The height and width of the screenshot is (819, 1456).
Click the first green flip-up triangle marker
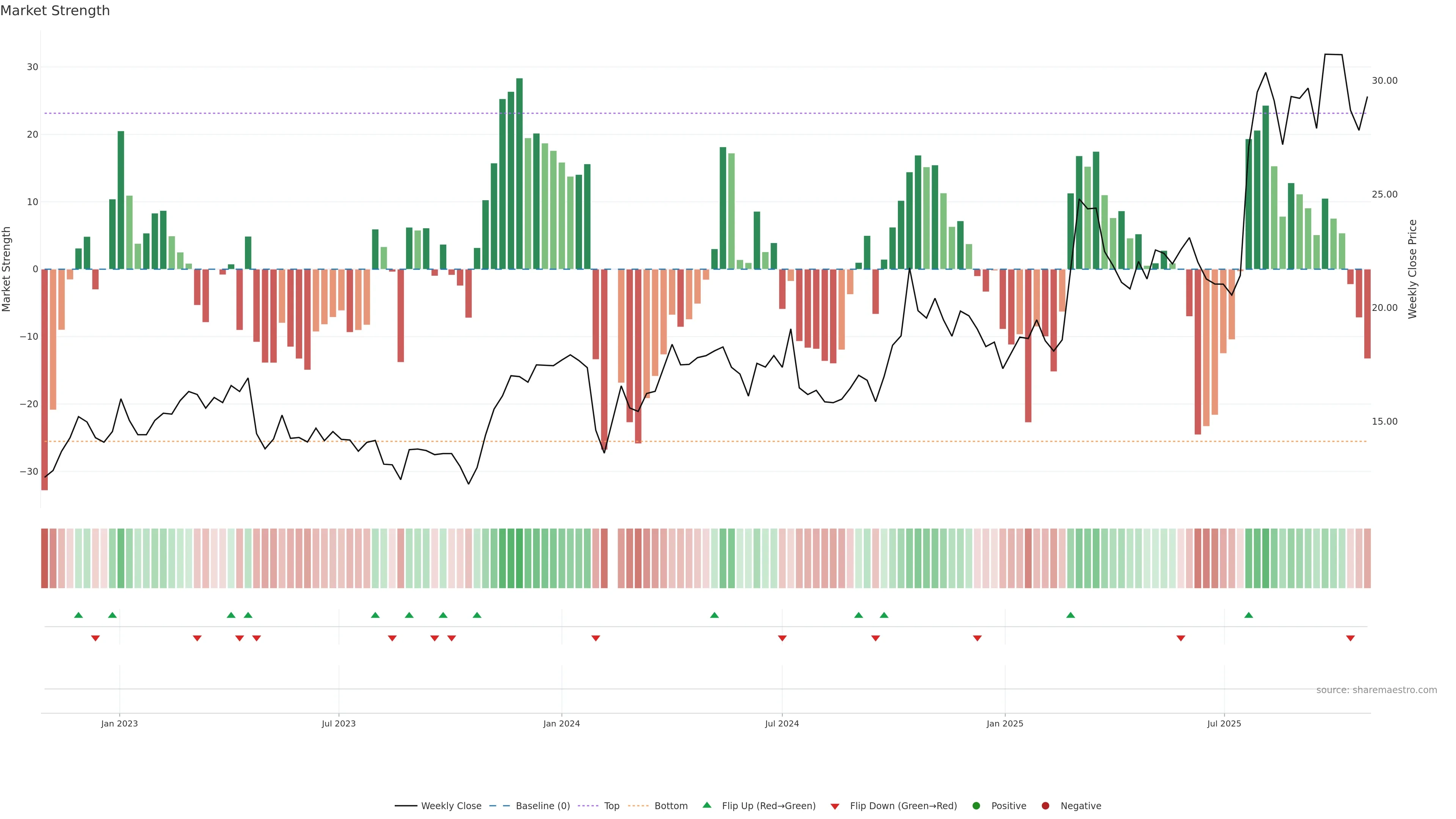coord(78,615)
